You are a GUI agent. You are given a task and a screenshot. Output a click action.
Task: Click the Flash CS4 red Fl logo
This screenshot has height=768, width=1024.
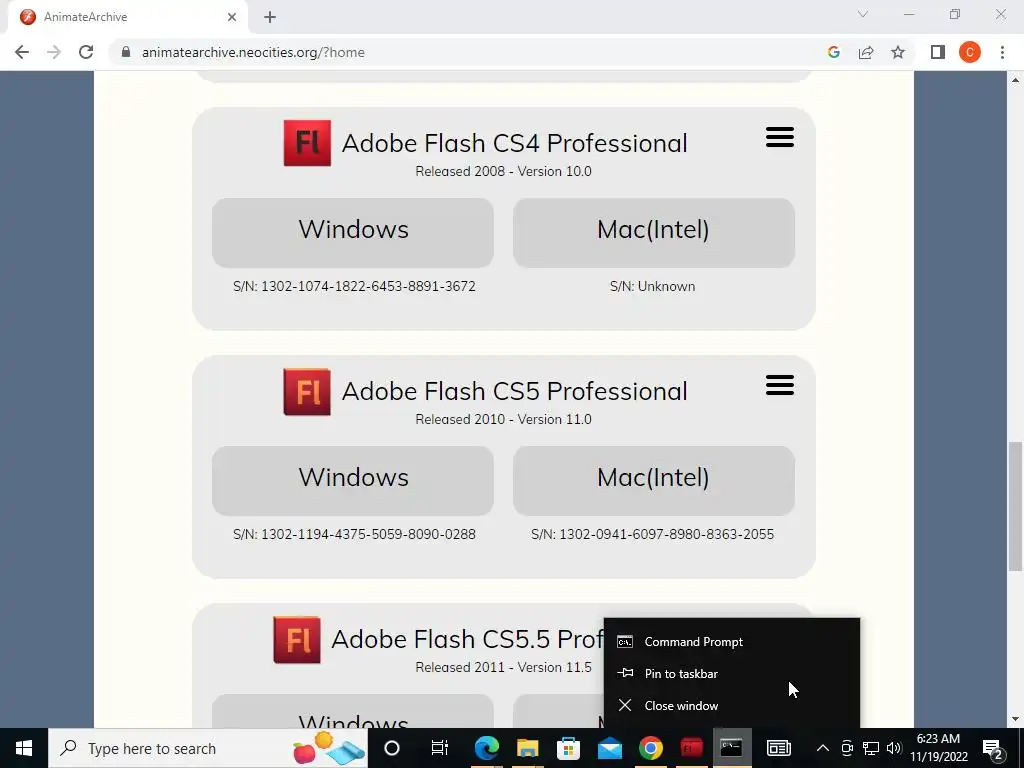tap(307, 143)
